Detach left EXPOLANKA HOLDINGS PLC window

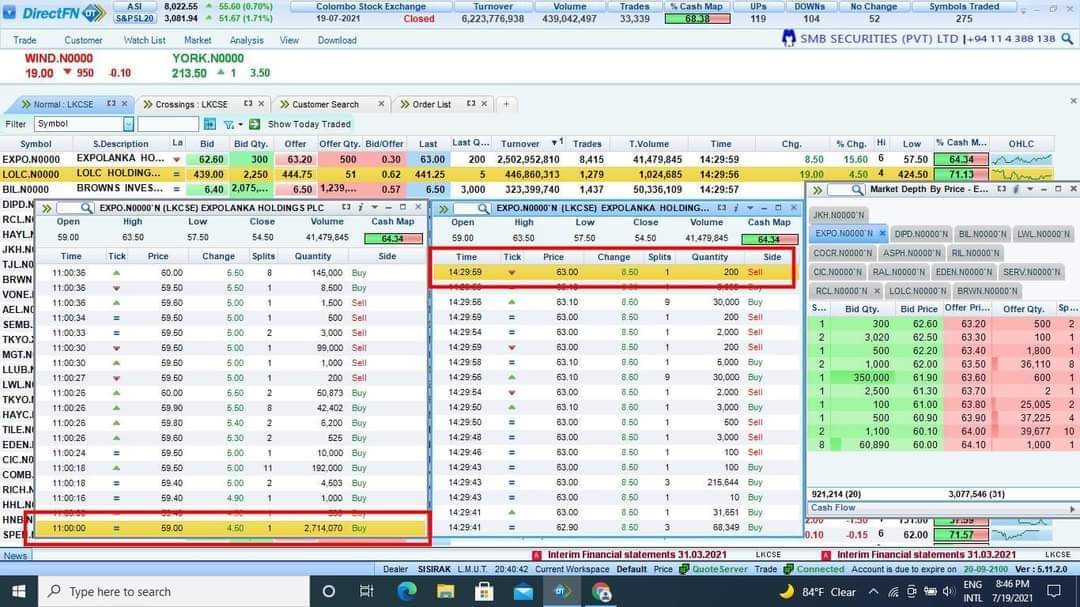[x=346, y=207]
